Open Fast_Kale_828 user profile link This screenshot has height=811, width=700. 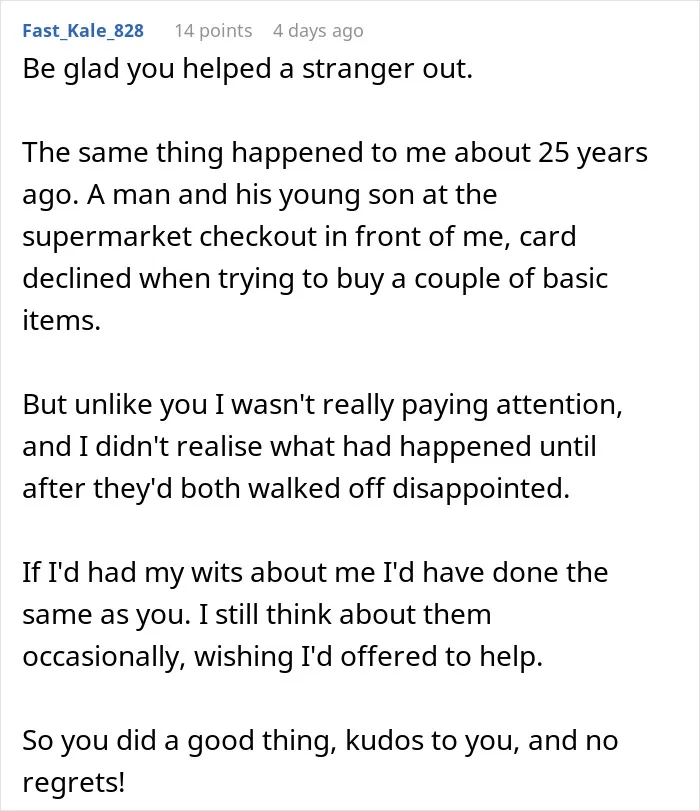coord(83,31)
